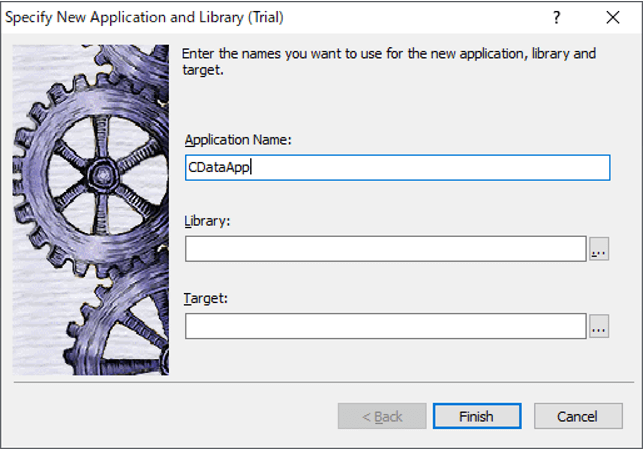
Task: Click the disabled Back button
Action: pos(382,416)
